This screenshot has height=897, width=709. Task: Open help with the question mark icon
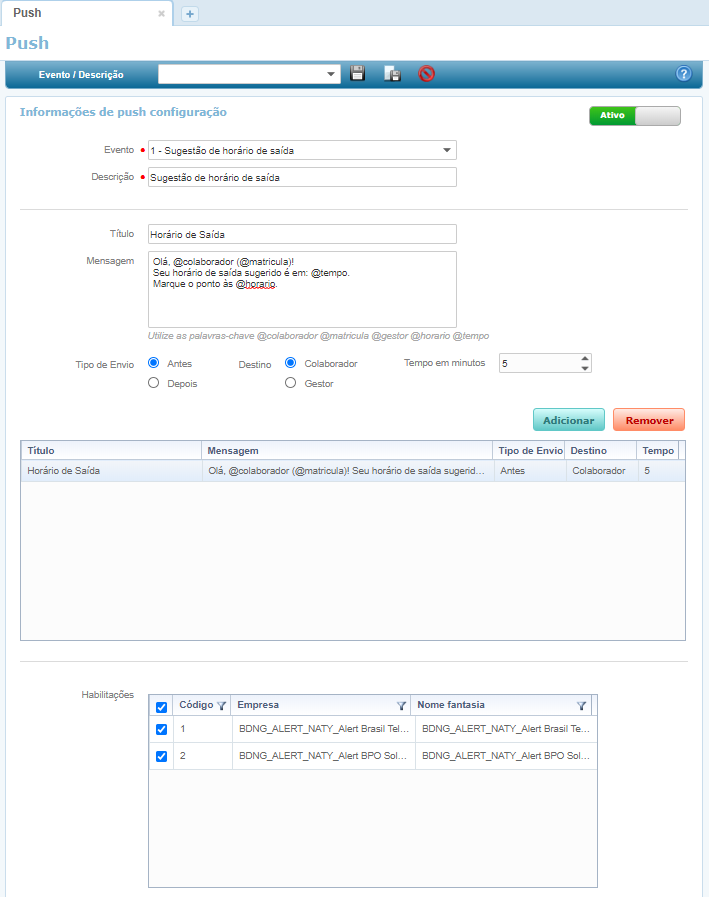pos(684,74)
